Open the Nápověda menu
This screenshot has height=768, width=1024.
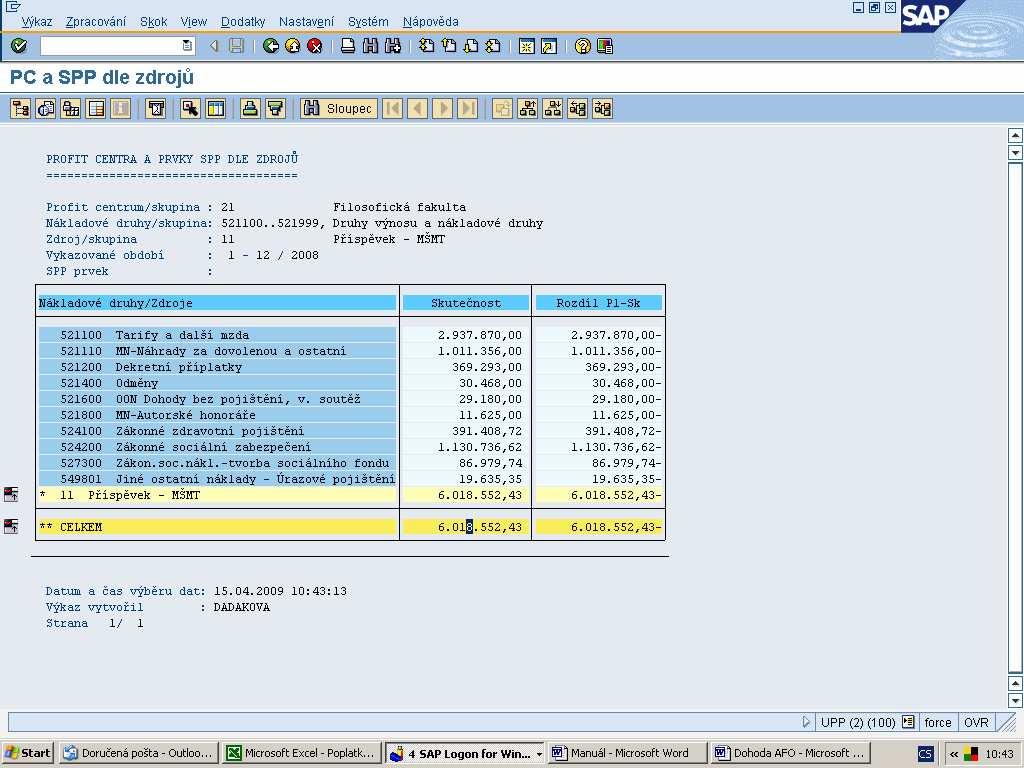pyautogui.click(x=430, y=22)
